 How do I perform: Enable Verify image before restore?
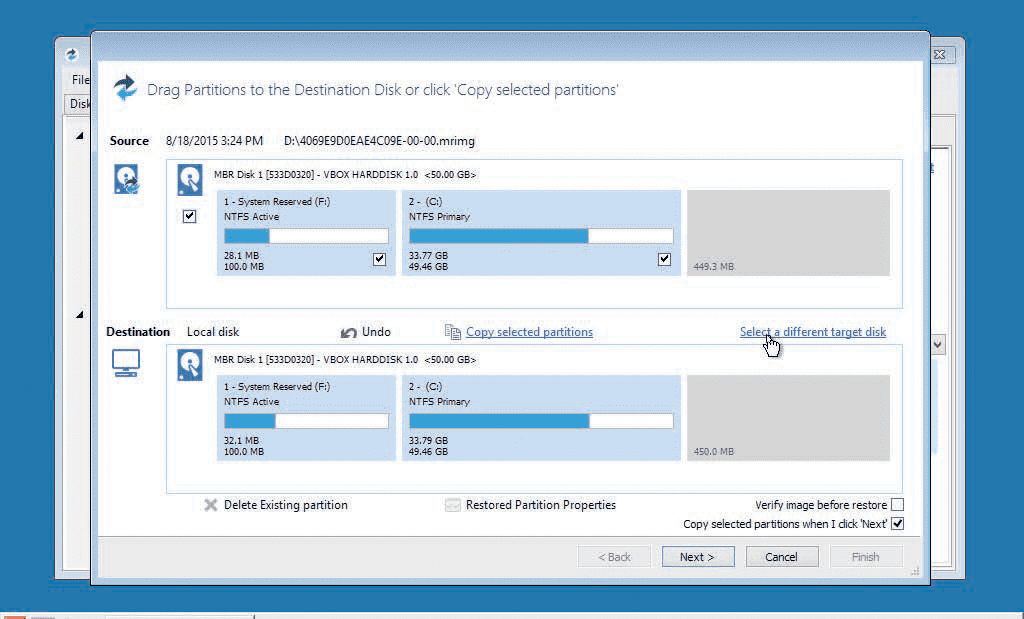click(x=897, y=505)
